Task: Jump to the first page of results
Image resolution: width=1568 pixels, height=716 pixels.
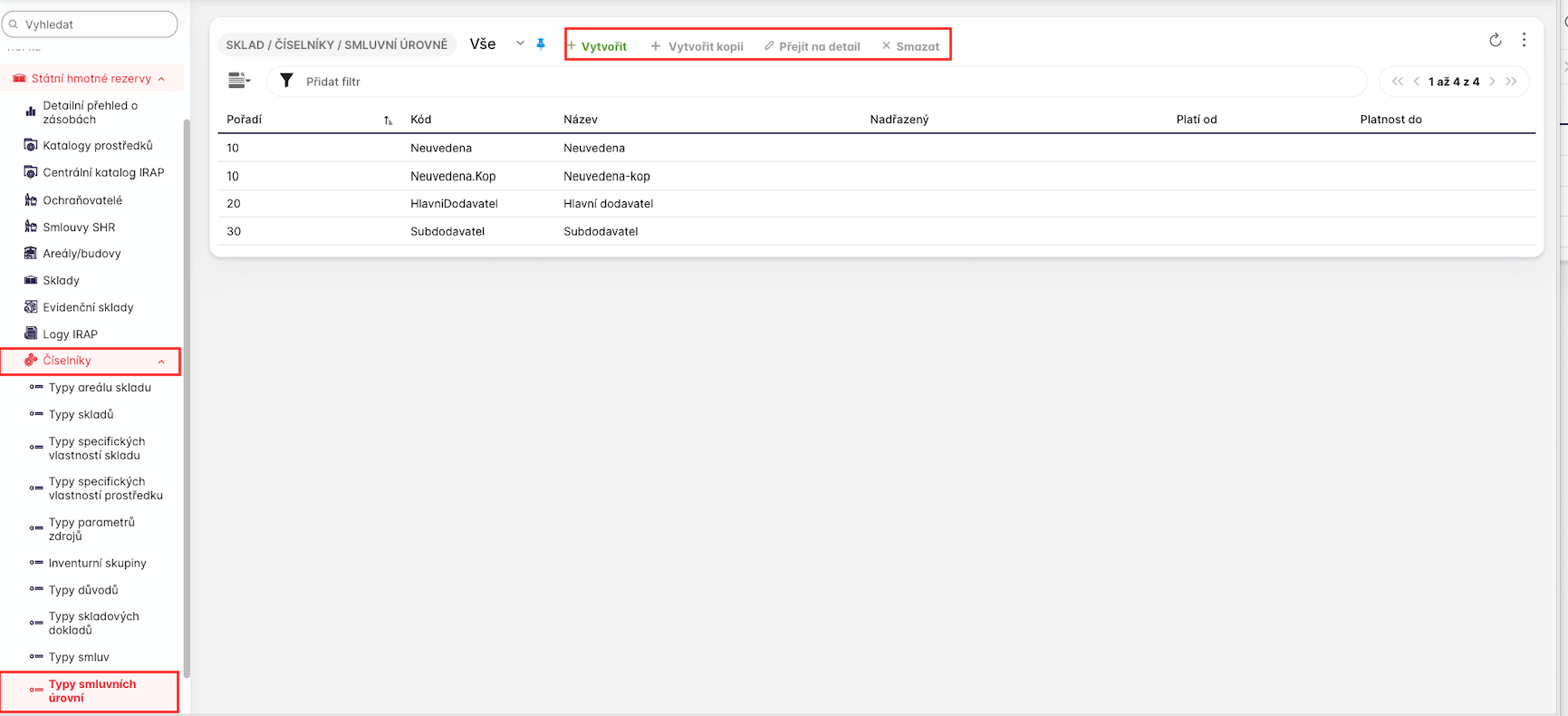Action: point(1397,82)
